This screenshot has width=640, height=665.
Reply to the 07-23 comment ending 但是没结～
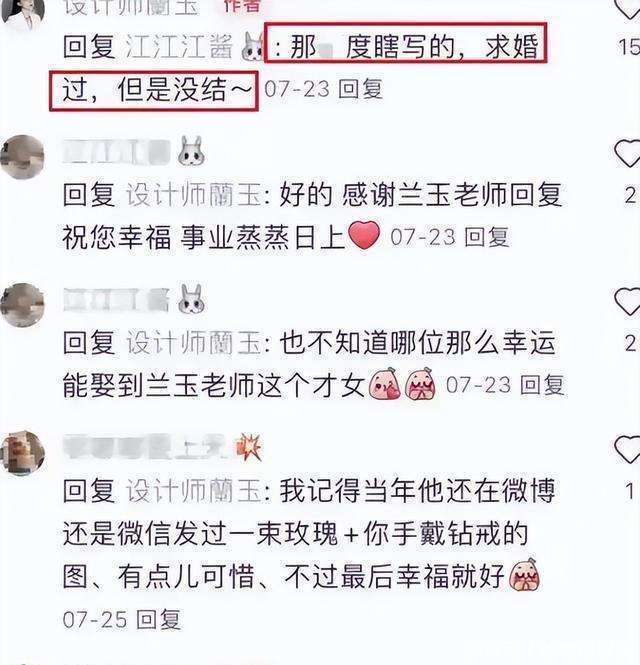point(361,89)
